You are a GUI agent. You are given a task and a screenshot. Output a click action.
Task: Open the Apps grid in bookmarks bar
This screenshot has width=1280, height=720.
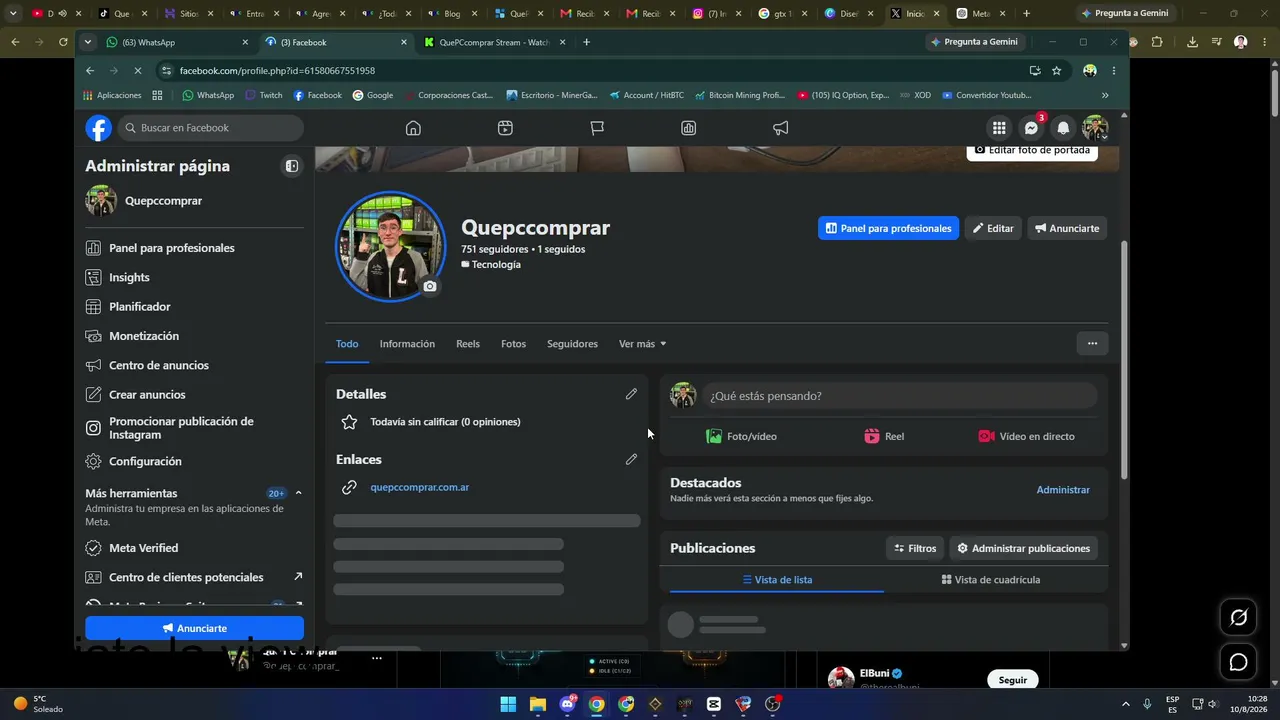tap(157, 95)
